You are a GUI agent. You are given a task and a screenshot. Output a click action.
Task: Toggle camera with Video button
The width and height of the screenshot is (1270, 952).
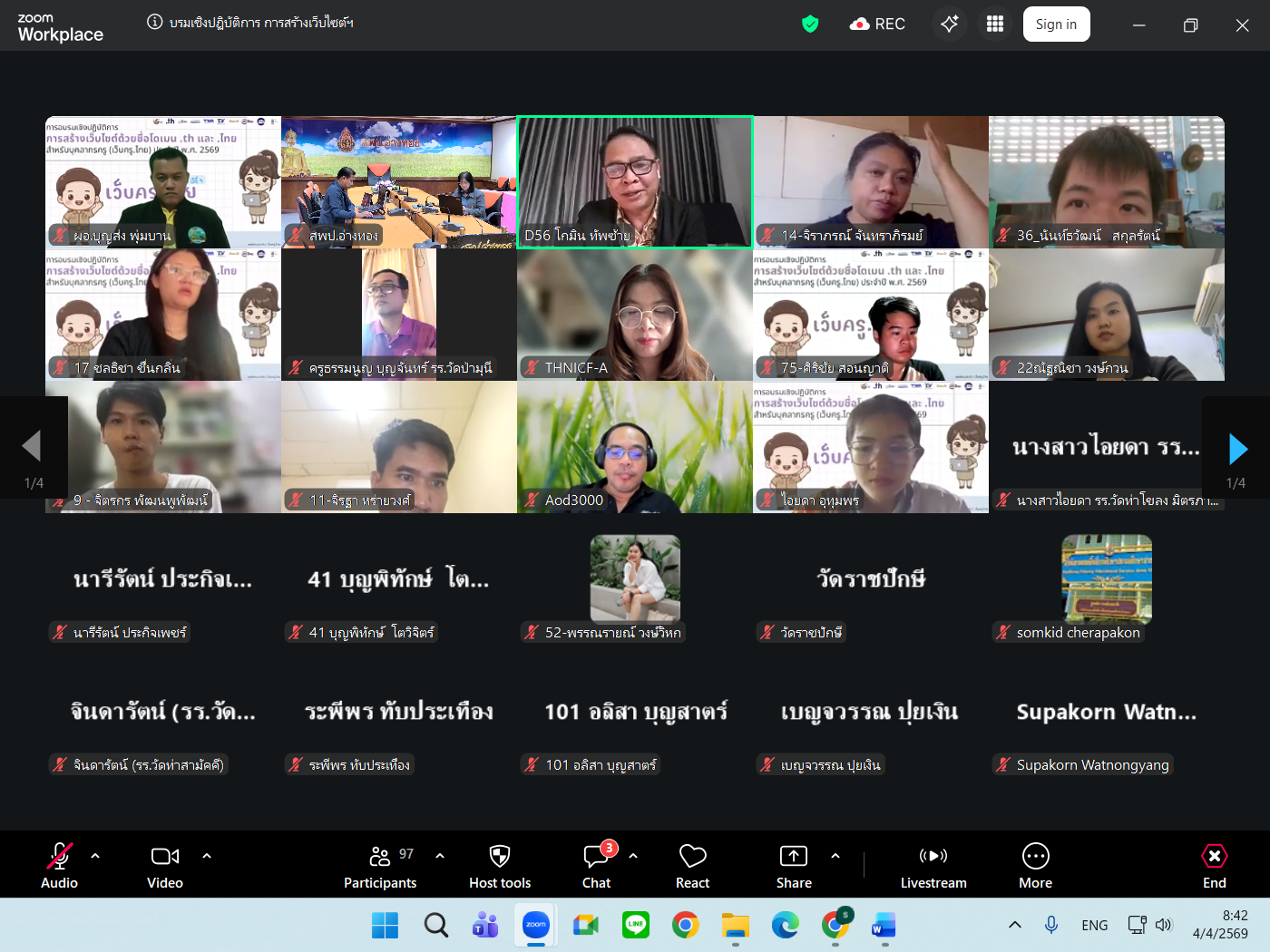(165, 866)
